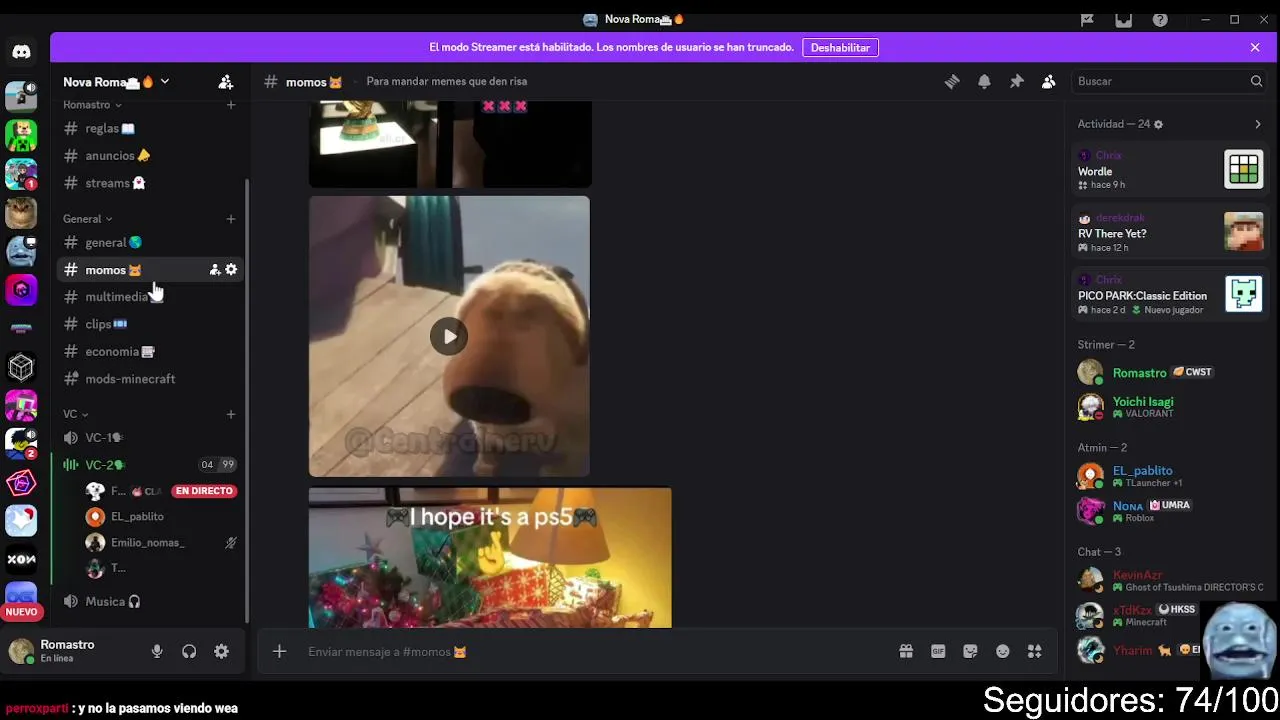This screenshot has width=1280, height=720.
Task: Join the Musica voice channel
Action: (x=149, y=602)
